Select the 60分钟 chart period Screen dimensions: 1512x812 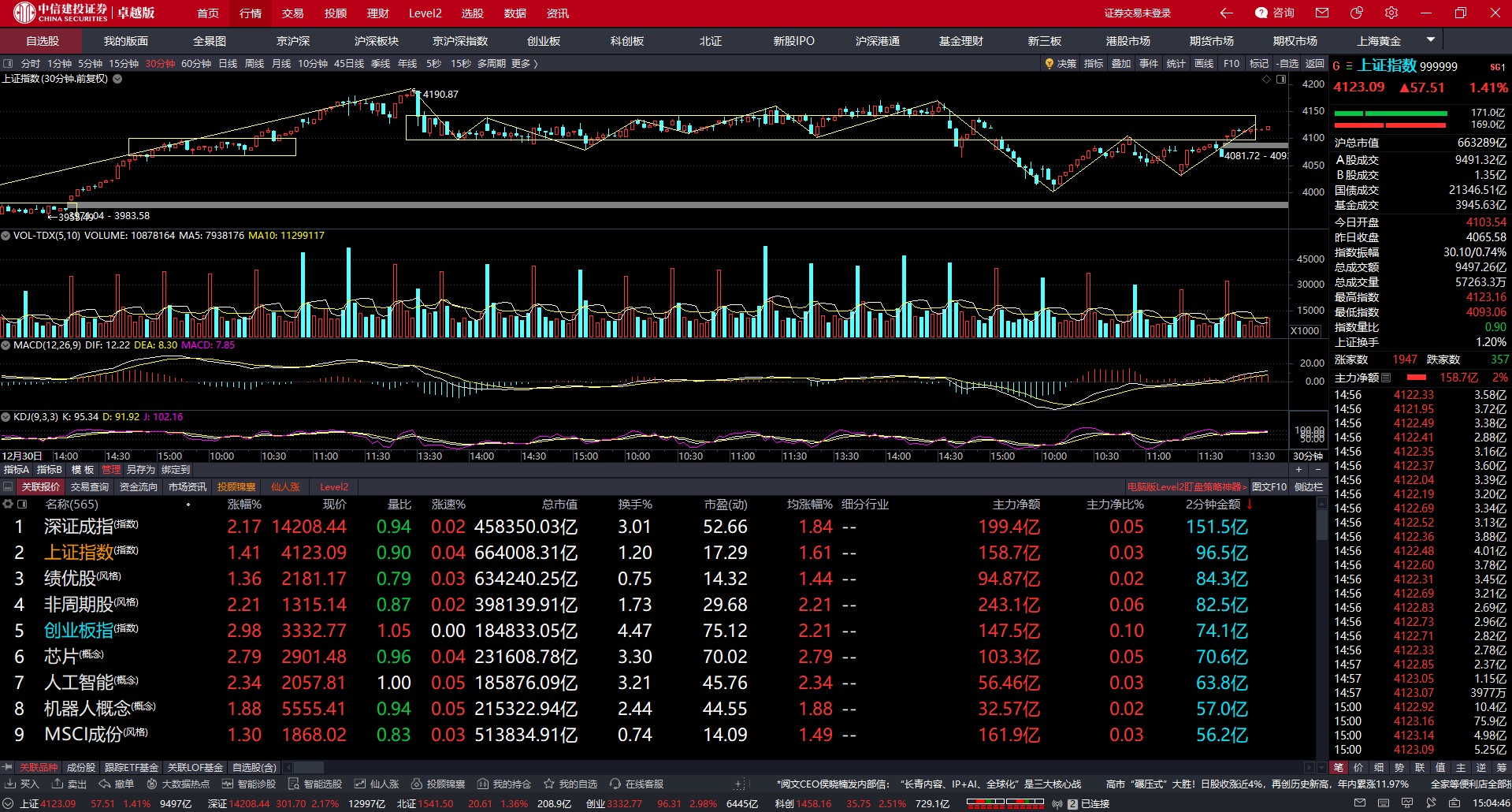[x=196, y=64]
